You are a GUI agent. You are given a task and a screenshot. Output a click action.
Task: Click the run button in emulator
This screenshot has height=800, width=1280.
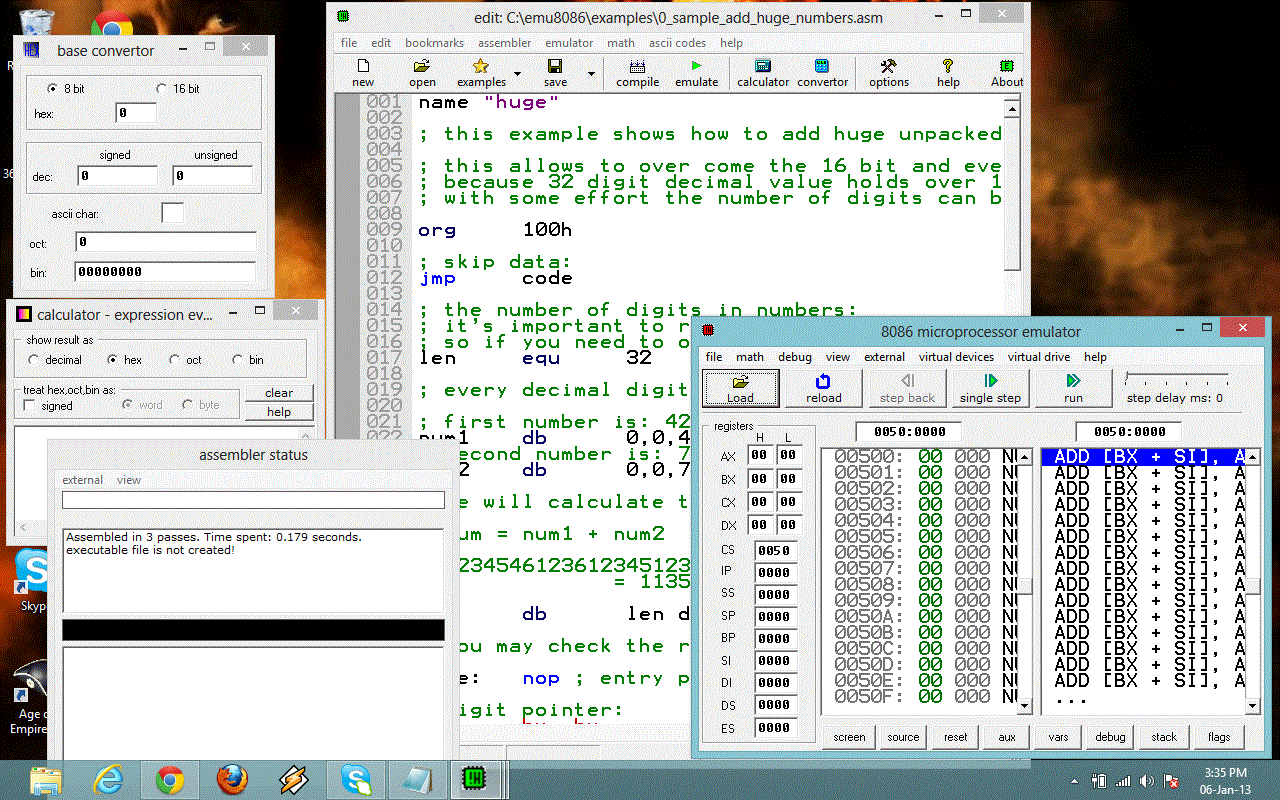coord(1073,388)
